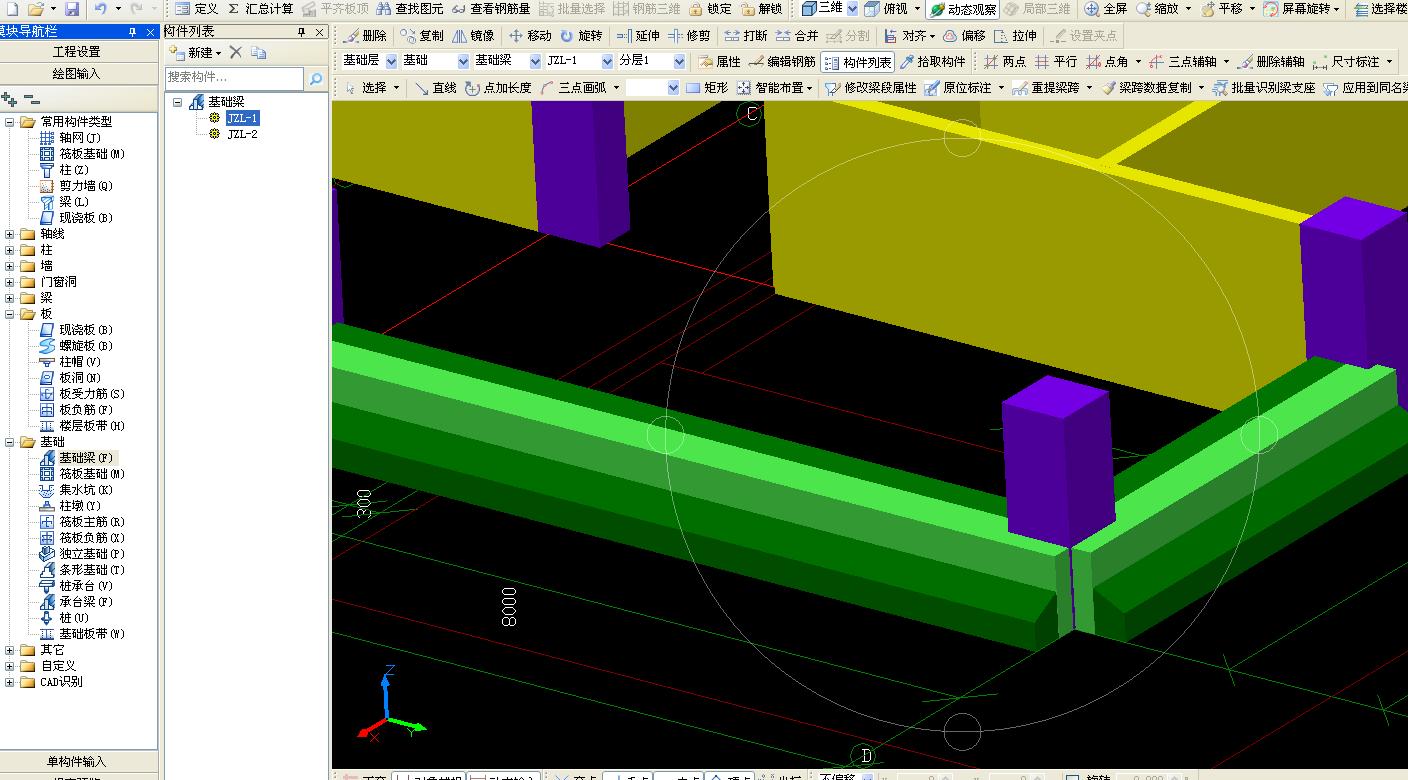Screen dimensions: 1408x780
Task: Select the 点加长度 drawing tool
Action: pyautogui.click(x=498, y=88)
